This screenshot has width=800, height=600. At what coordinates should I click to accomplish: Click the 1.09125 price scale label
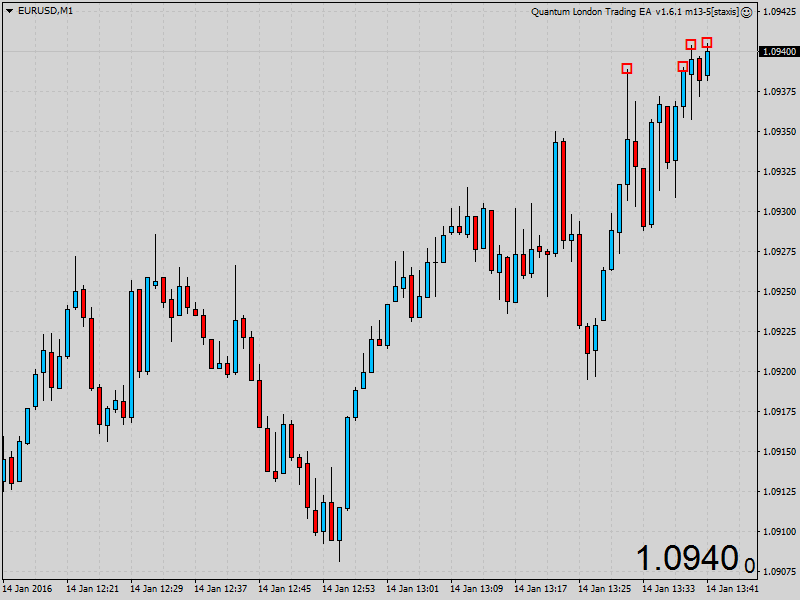(x=780, y=492)
